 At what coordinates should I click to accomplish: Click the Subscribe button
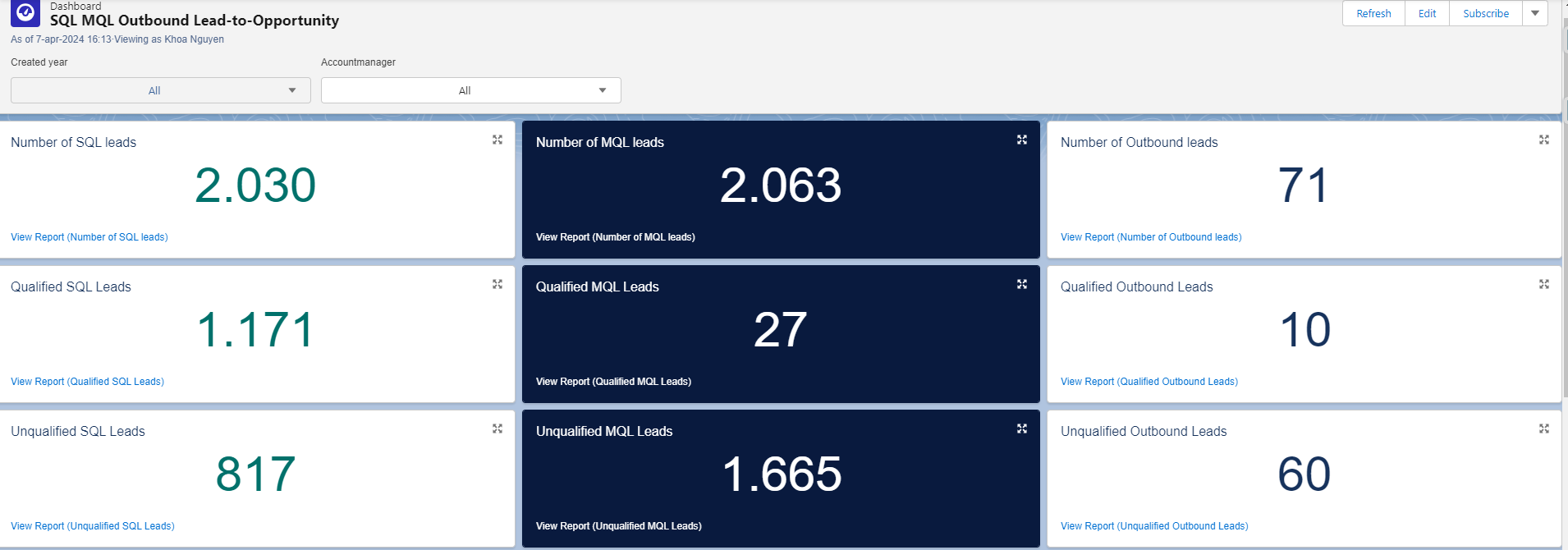tap(1485, 13)
